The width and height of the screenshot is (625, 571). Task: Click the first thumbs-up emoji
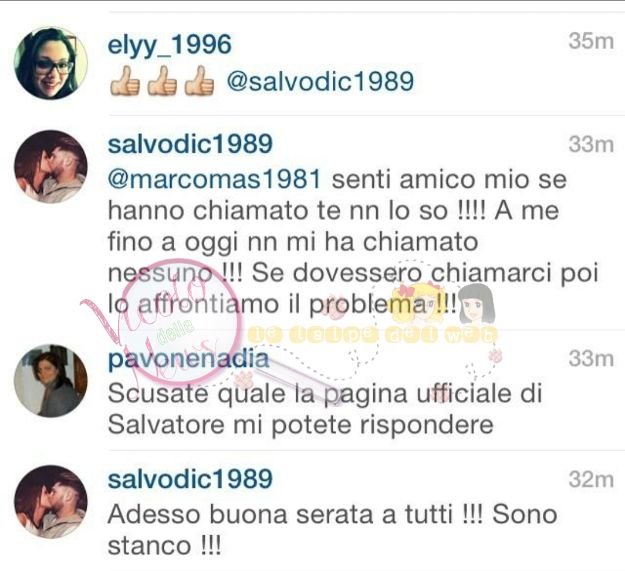pos(125,81)
